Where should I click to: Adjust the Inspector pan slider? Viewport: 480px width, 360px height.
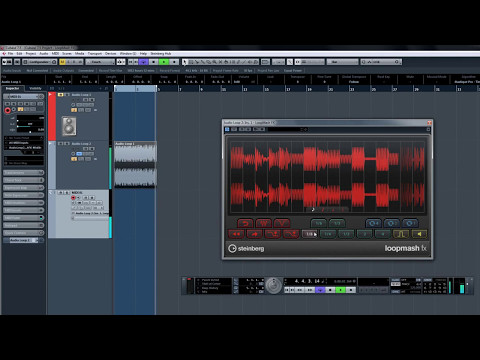(x=30, y=126)
